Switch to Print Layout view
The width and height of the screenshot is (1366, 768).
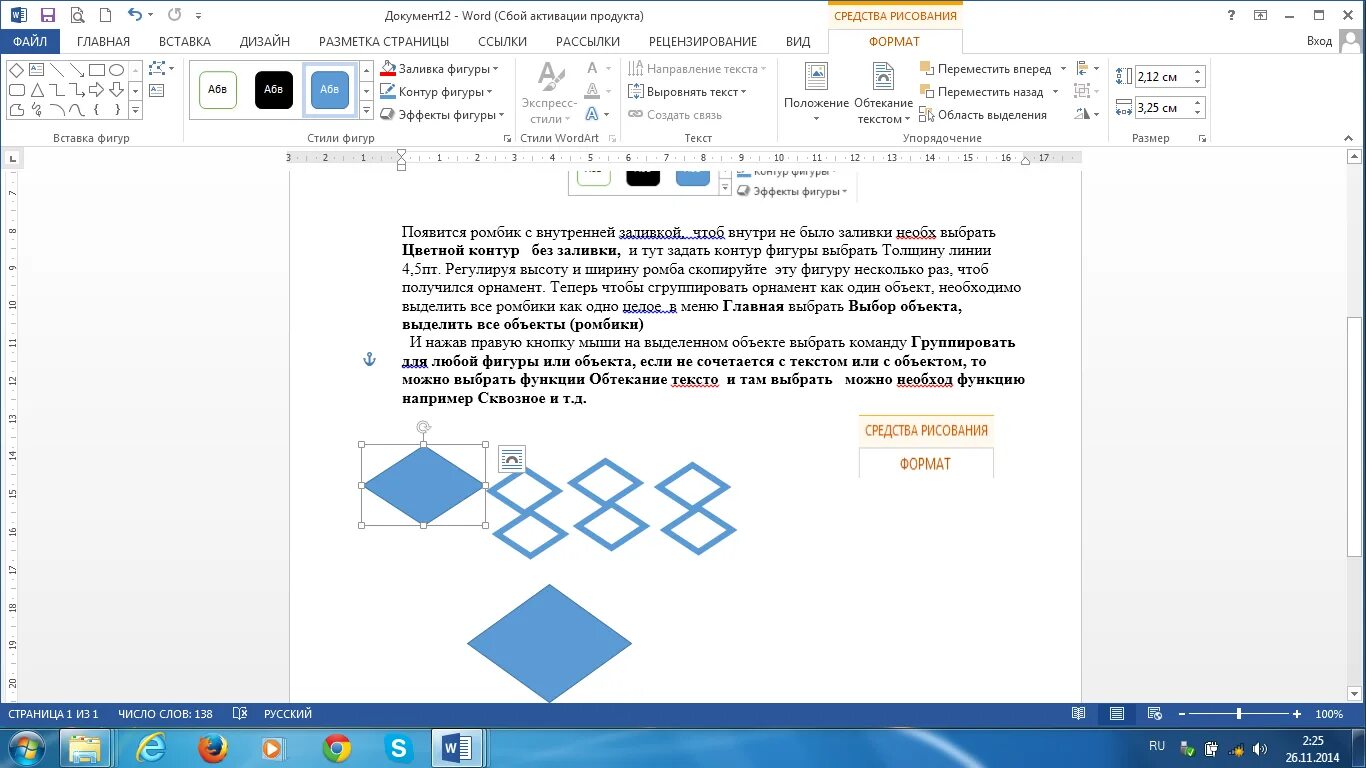click(x=1116, y=714)
